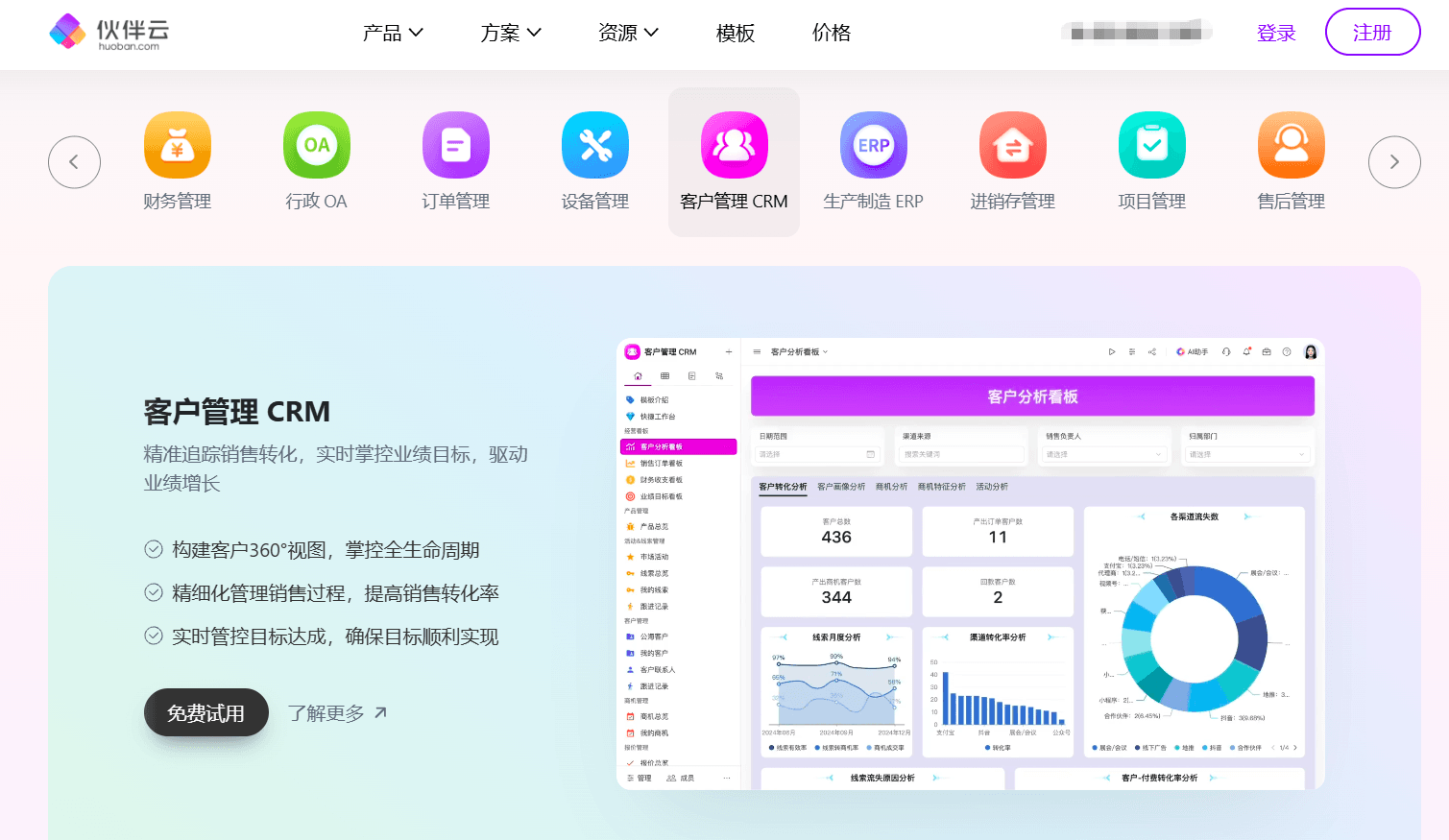Open the 生产制造 ERP icon
The height and width of the screenshot is (840, 1449).
pyautogui.click(x=874, y=145)
